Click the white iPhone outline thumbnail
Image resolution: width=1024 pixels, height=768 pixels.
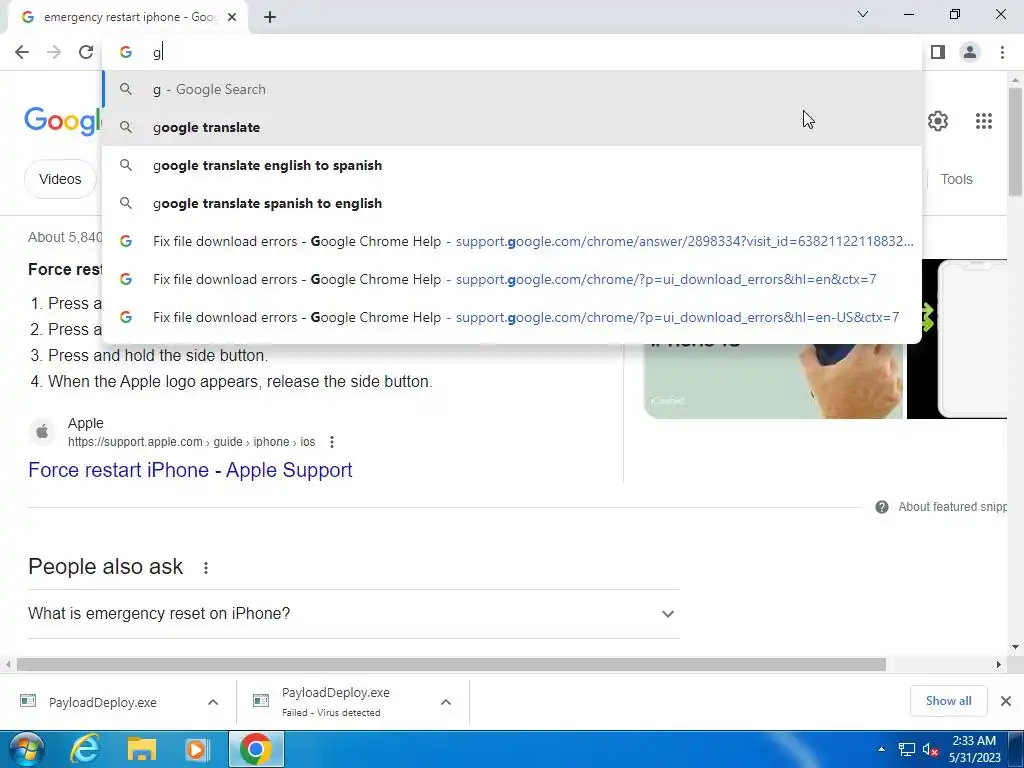click(957, 339)
